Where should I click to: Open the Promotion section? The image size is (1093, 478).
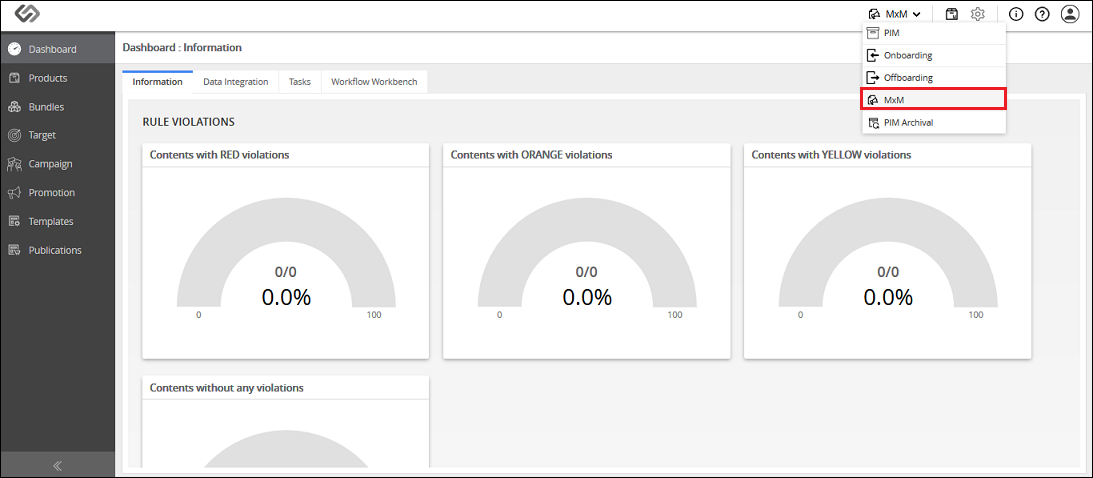[57, 193]
